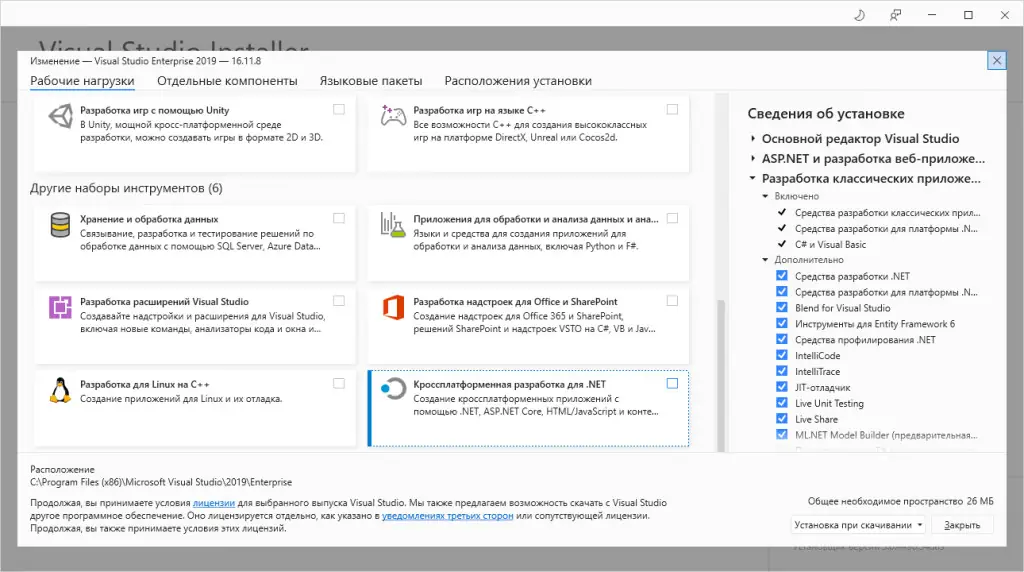Uncheck ML.NET Model Builder preview component
The image size is (1024, 572).
pyautogui.click(x=782, y=434)
